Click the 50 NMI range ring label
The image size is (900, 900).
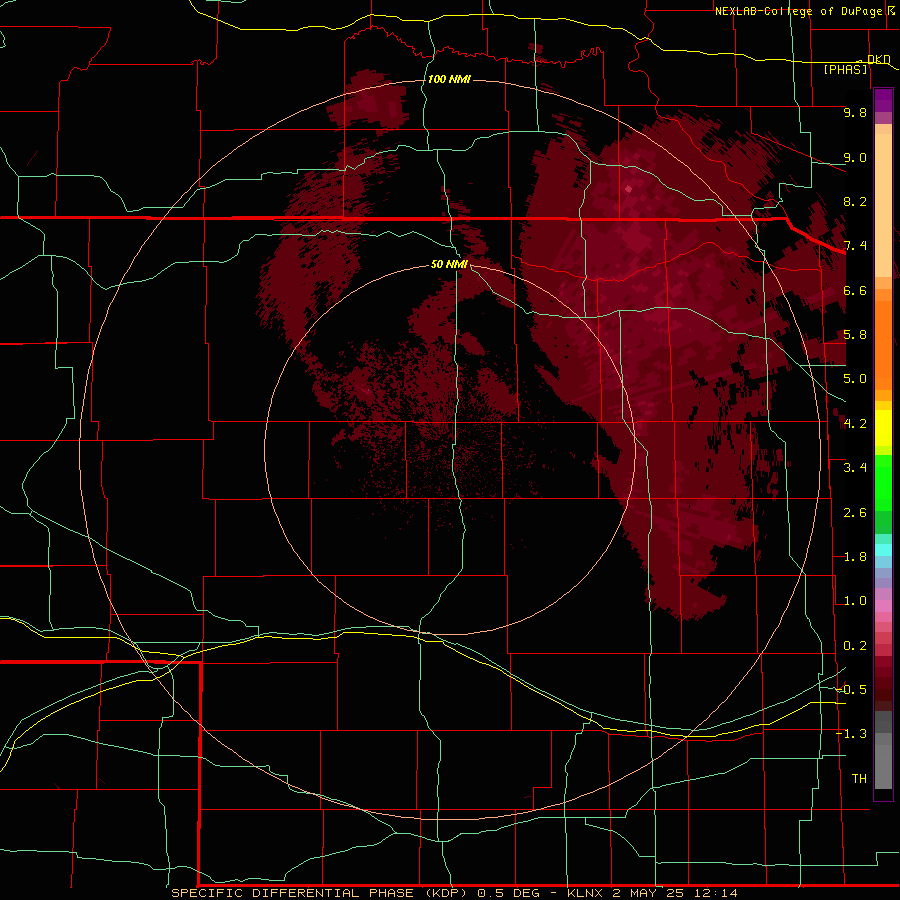(449, 265)
